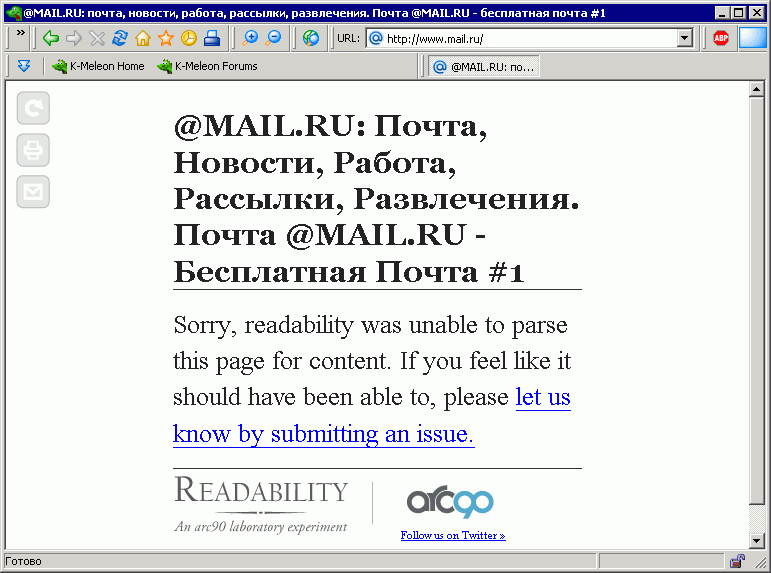The height and width of the screenshot is (573, 771).
Task: Open the blue bookmarks toolbar arrow
Action: click(24, 66)
